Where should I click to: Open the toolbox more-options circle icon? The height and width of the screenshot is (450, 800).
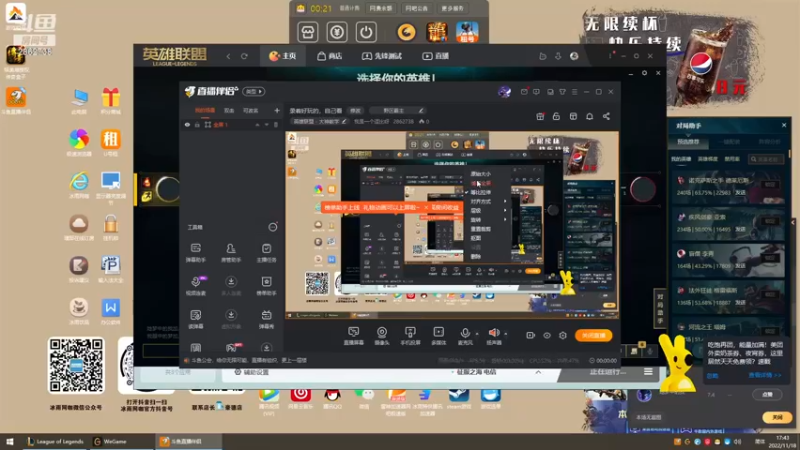(x=272, y=227)
